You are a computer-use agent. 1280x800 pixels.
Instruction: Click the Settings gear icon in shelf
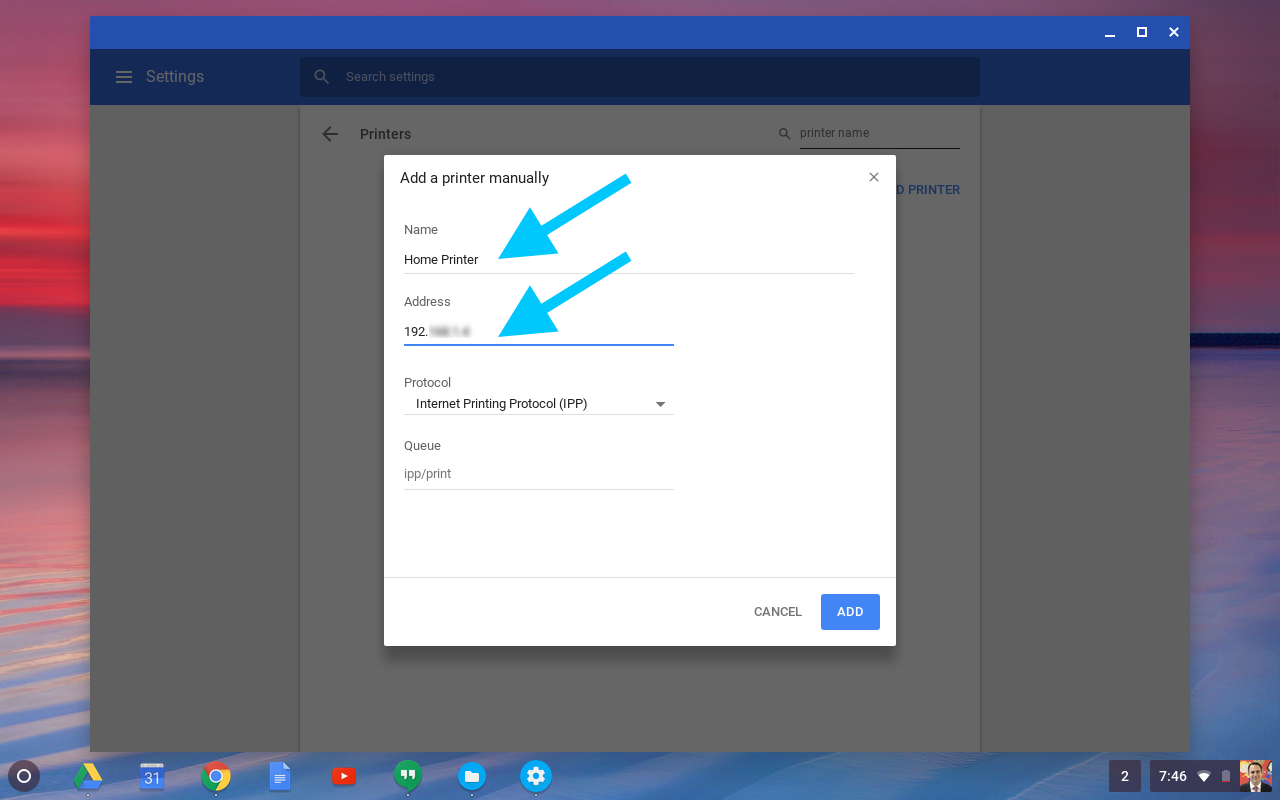point(535,776)
